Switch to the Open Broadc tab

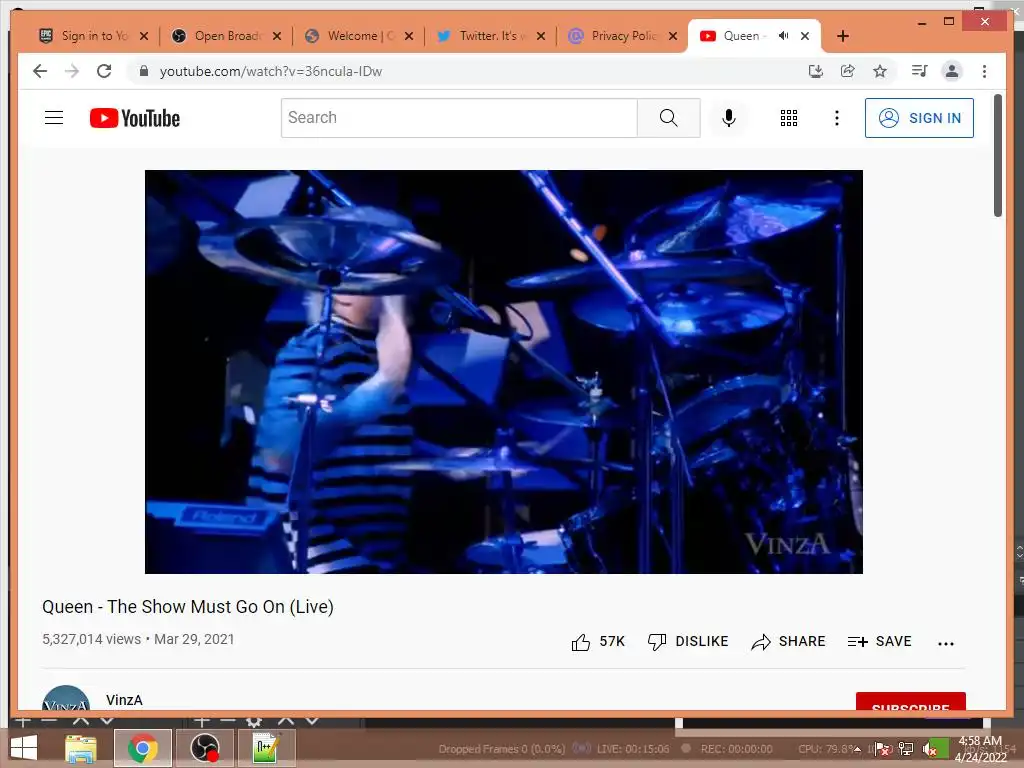(227, 36)
